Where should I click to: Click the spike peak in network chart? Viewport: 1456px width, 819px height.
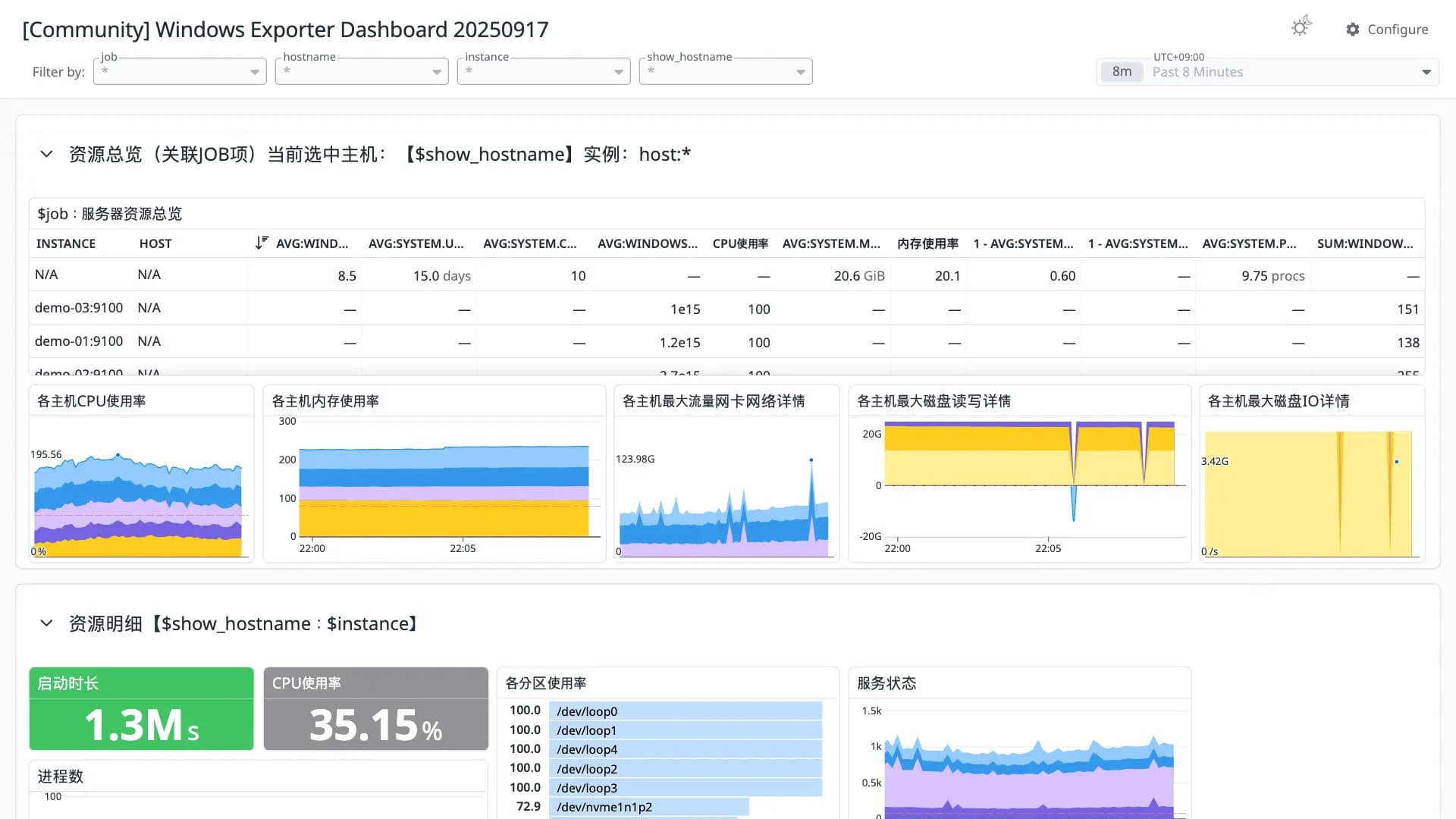(811, 460)
